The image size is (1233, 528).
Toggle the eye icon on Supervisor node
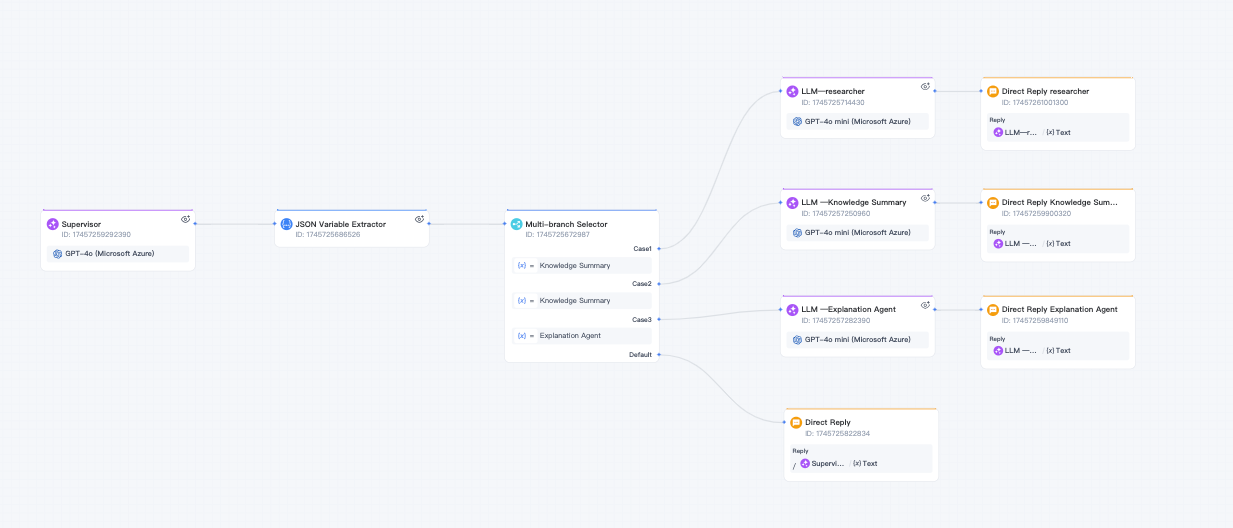(x=185, y=219)
